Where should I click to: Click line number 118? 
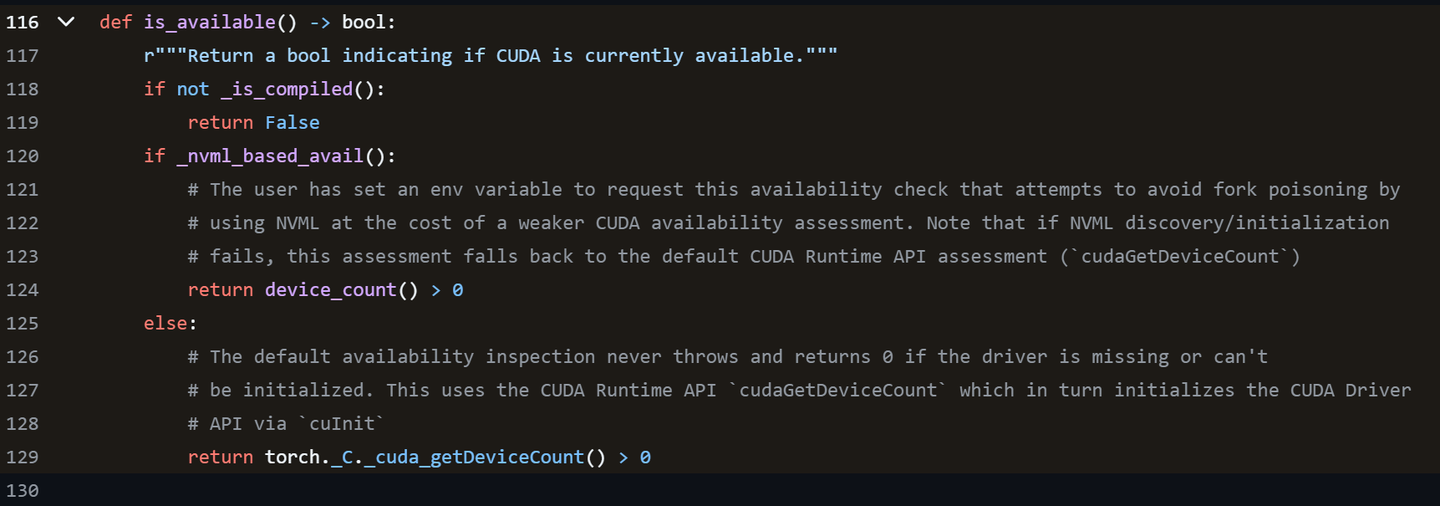22,89
